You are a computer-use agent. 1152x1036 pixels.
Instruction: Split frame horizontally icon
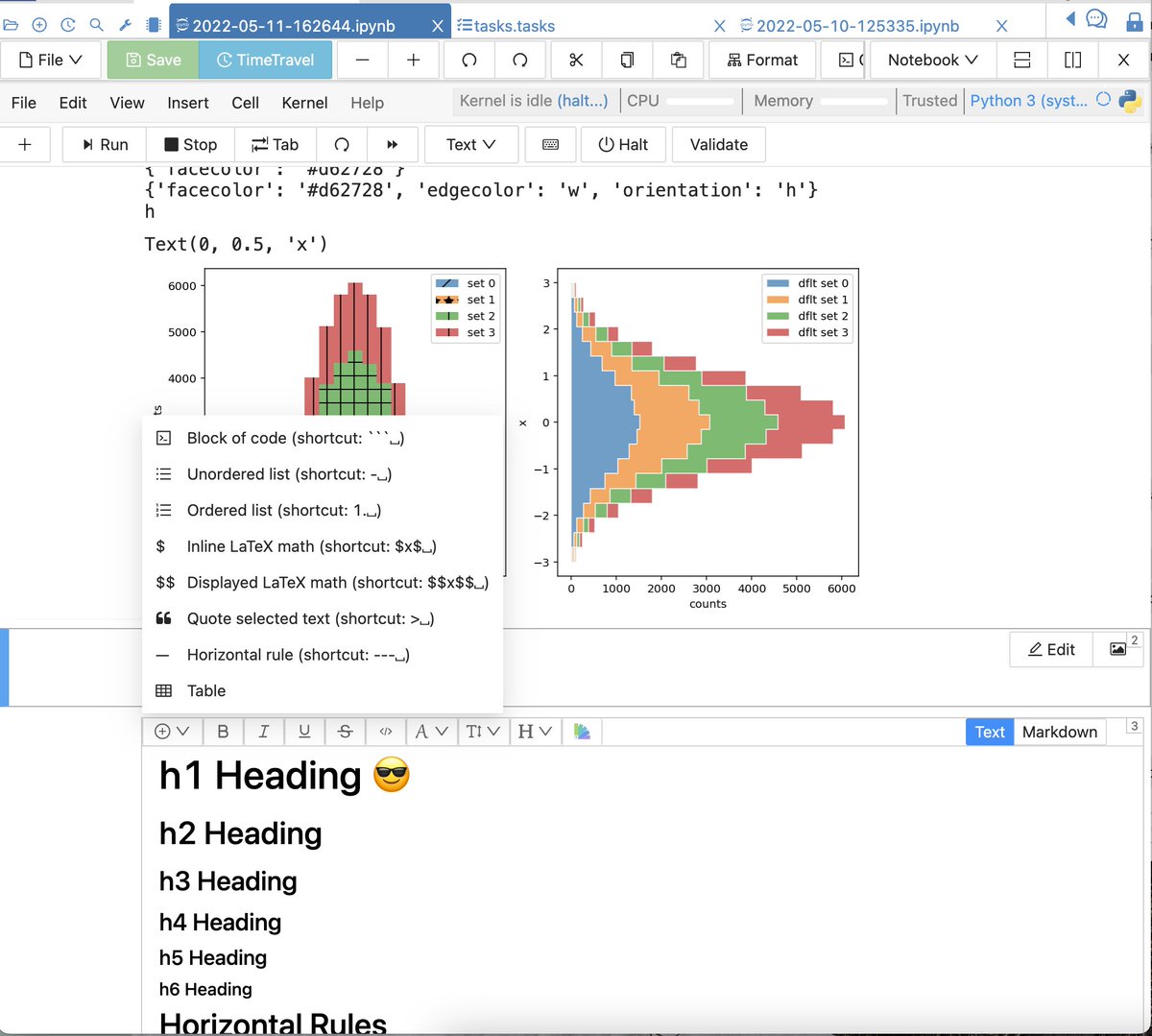tap(1022, 60)
